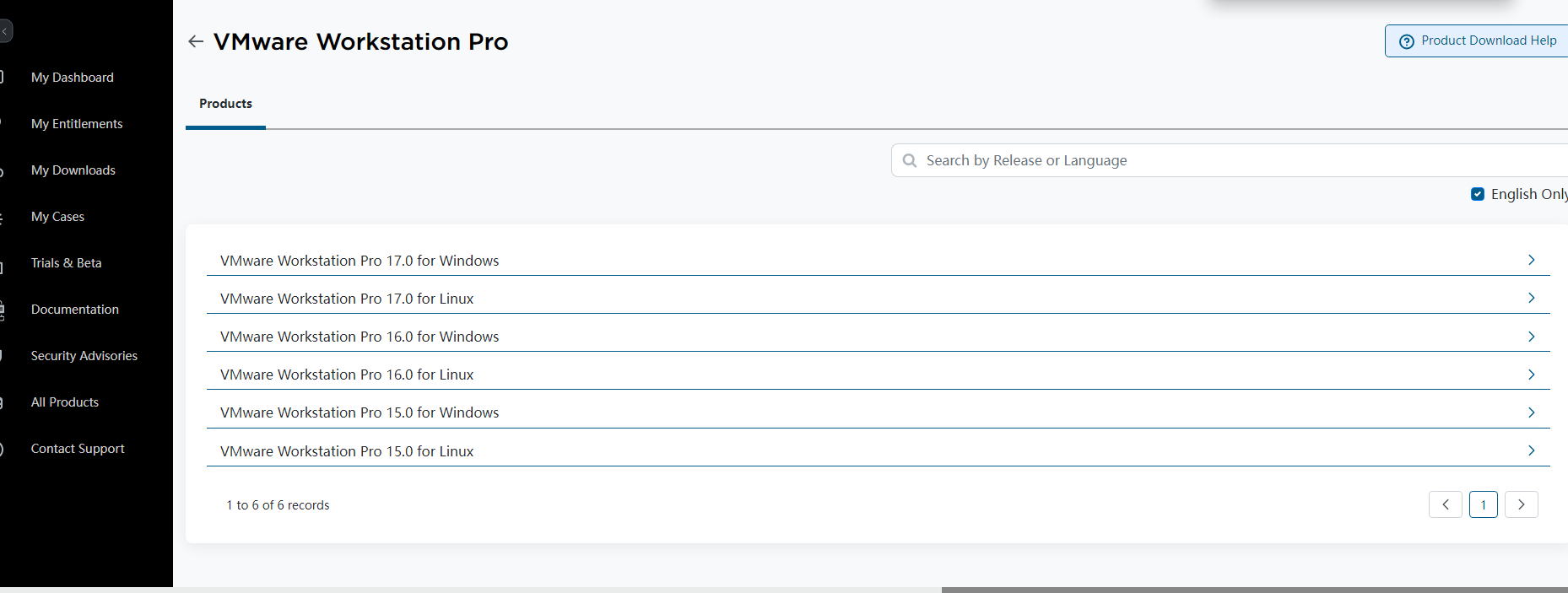The image size is (1568, 593).
Task: Open Documentation in sidebar
Action: click(x=75, y=310)
